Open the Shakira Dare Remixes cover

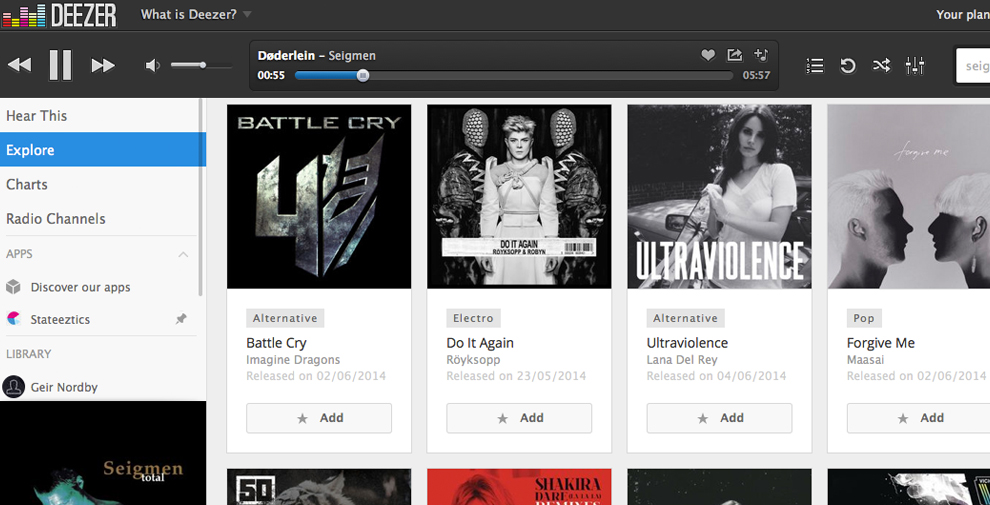pos(519,487)
